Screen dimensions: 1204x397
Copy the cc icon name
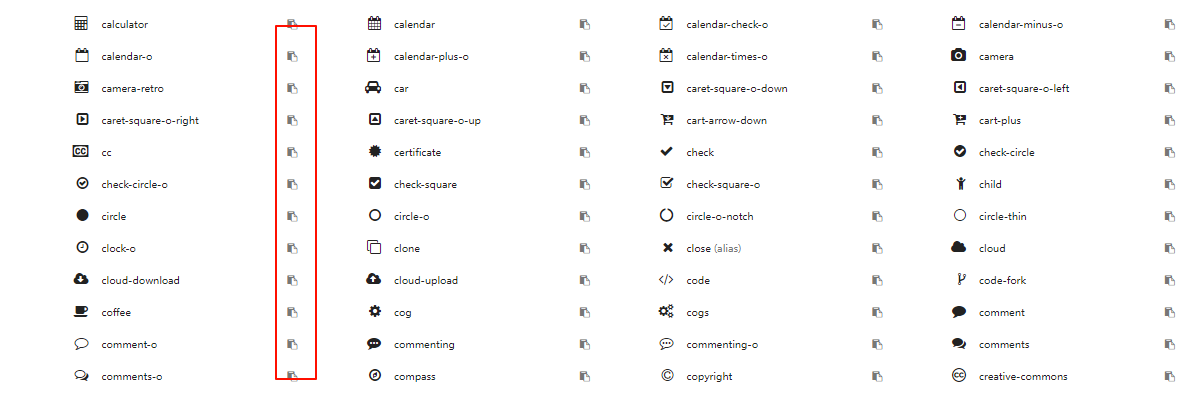click(x=293, y=152)
